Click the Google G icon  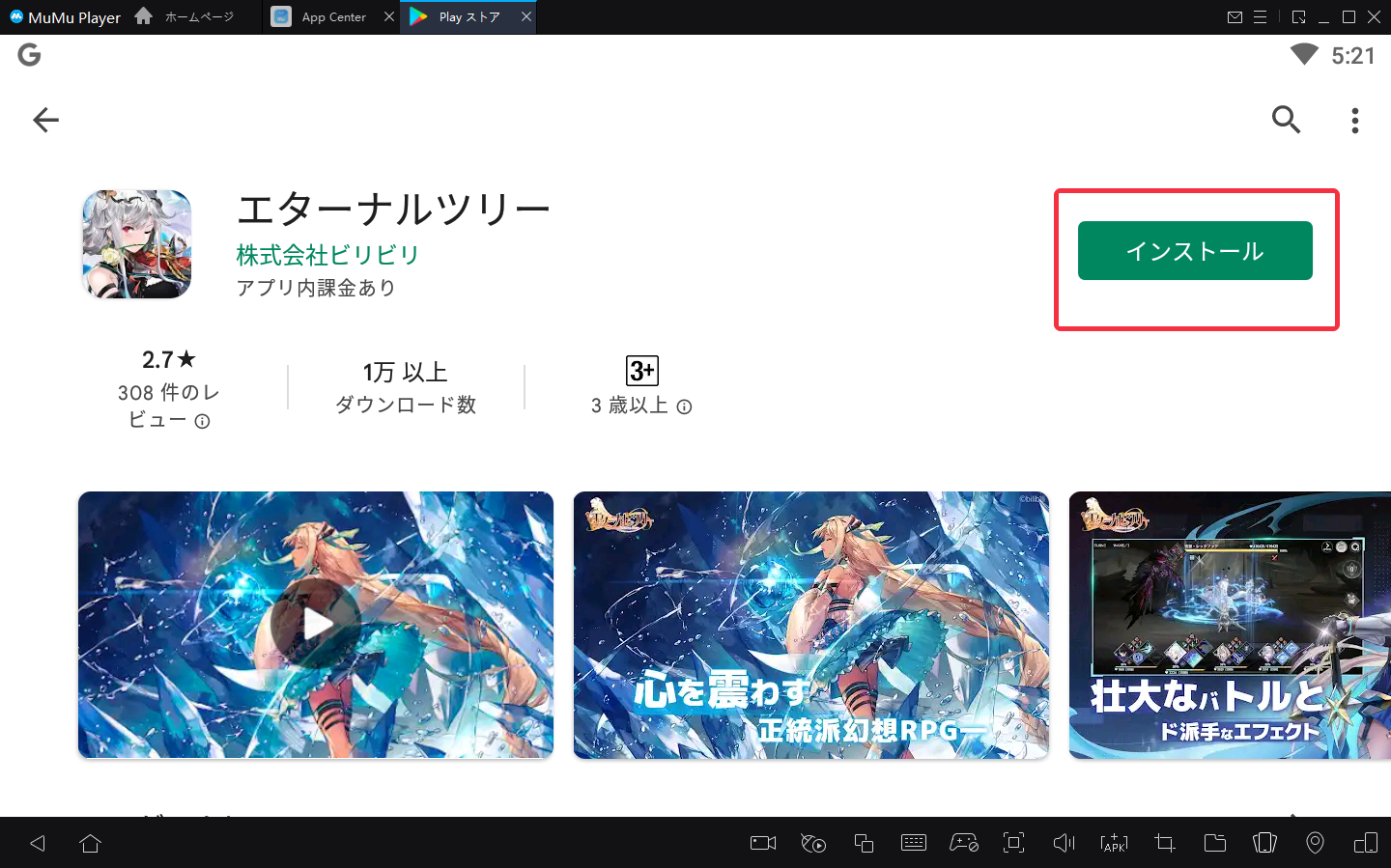(29, 55)
